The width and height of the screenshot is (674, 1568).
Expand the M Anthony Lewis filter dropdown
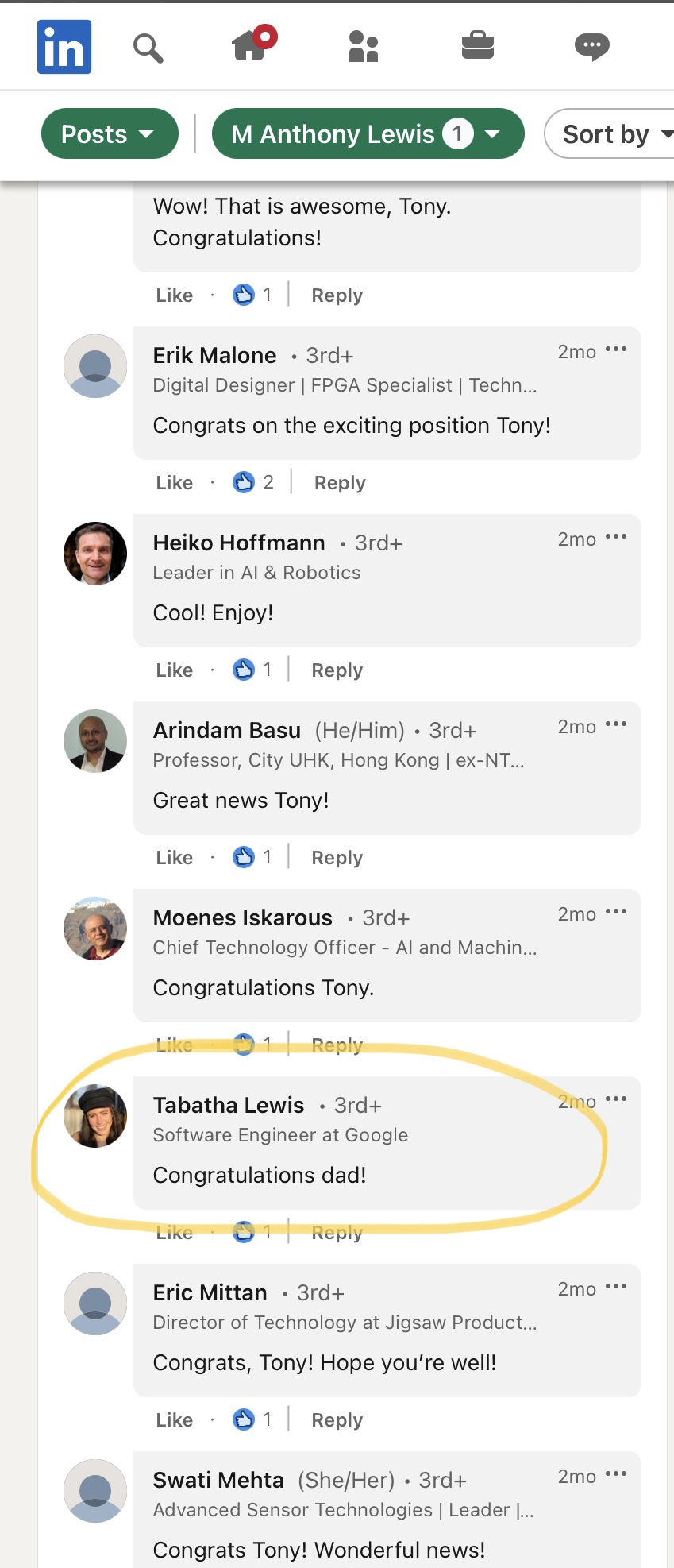[368, 134]
